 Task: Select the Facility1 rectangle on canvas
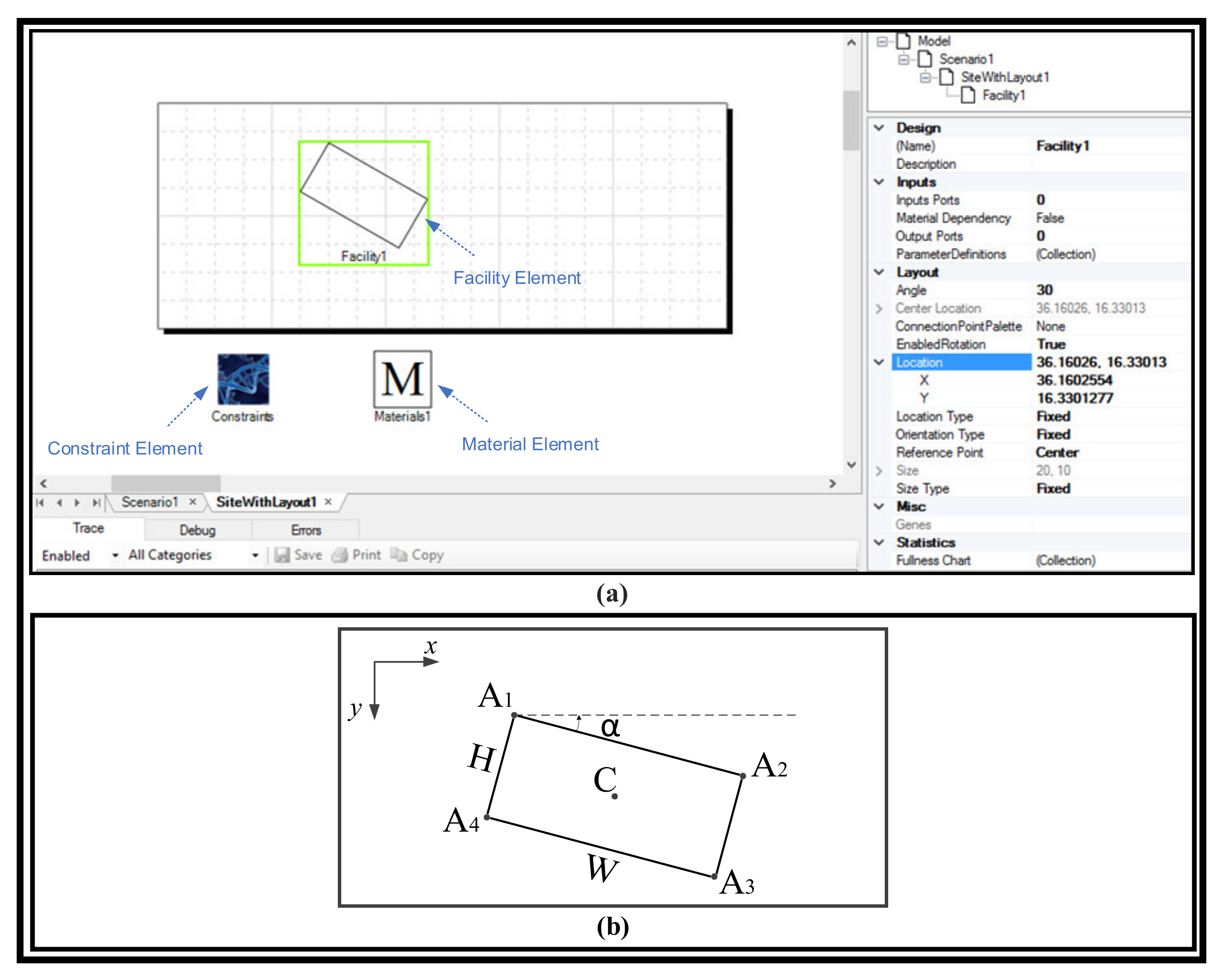coord(363,196)
